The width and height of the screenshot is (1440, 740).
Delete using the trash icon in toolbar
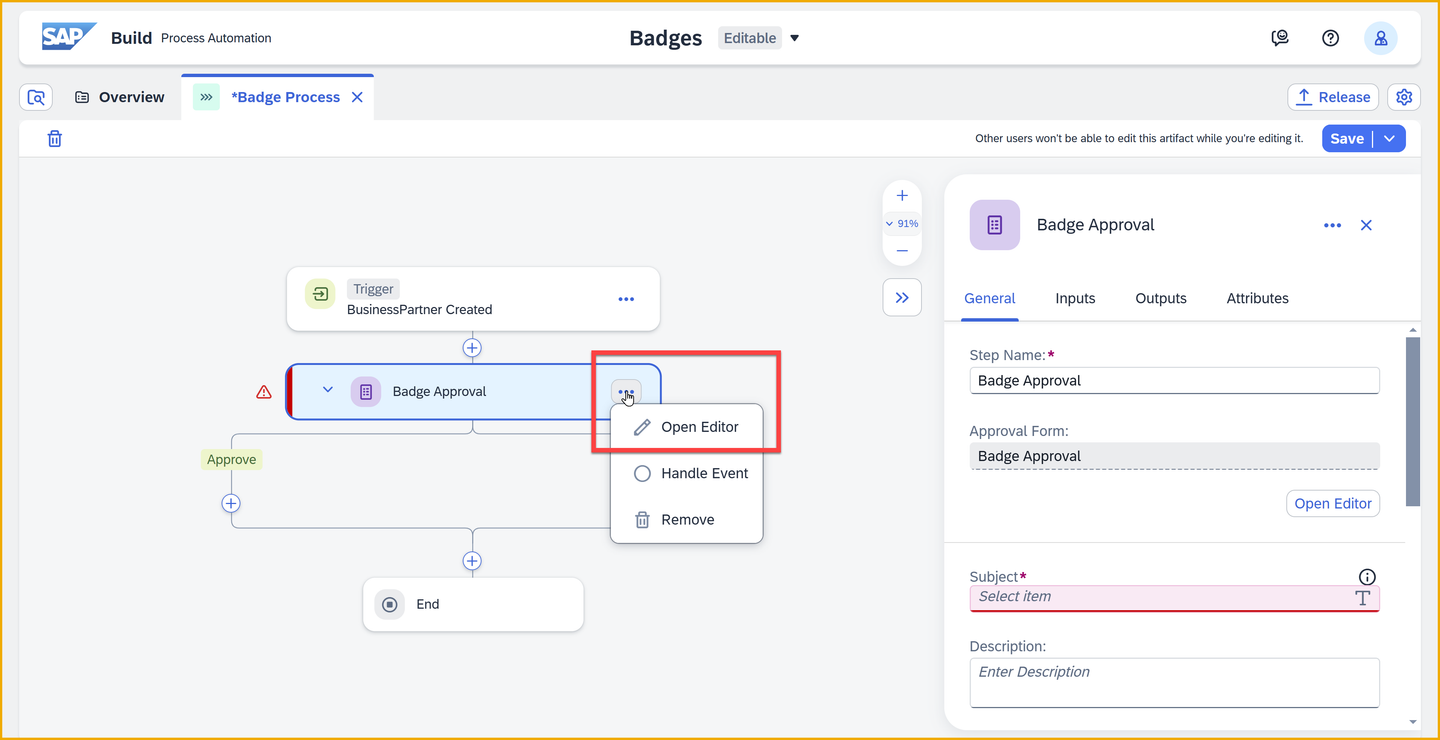55,139
